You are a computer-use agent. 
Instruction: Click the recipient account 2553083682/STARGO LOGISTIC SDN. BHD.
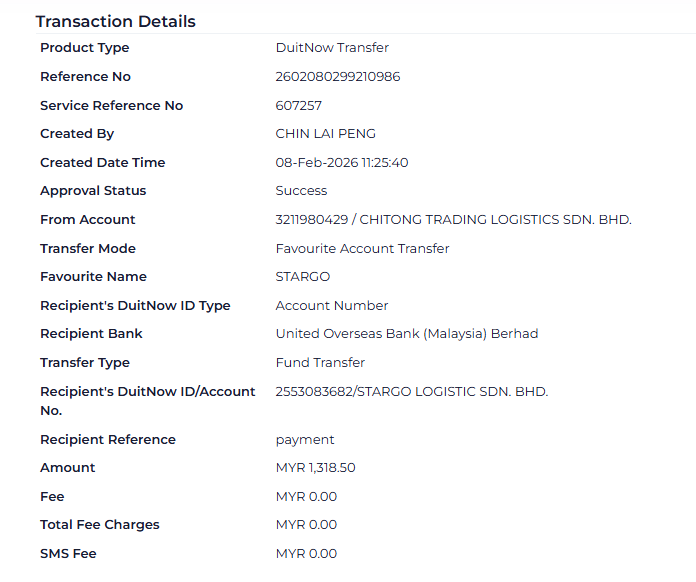tap(411, 392)
